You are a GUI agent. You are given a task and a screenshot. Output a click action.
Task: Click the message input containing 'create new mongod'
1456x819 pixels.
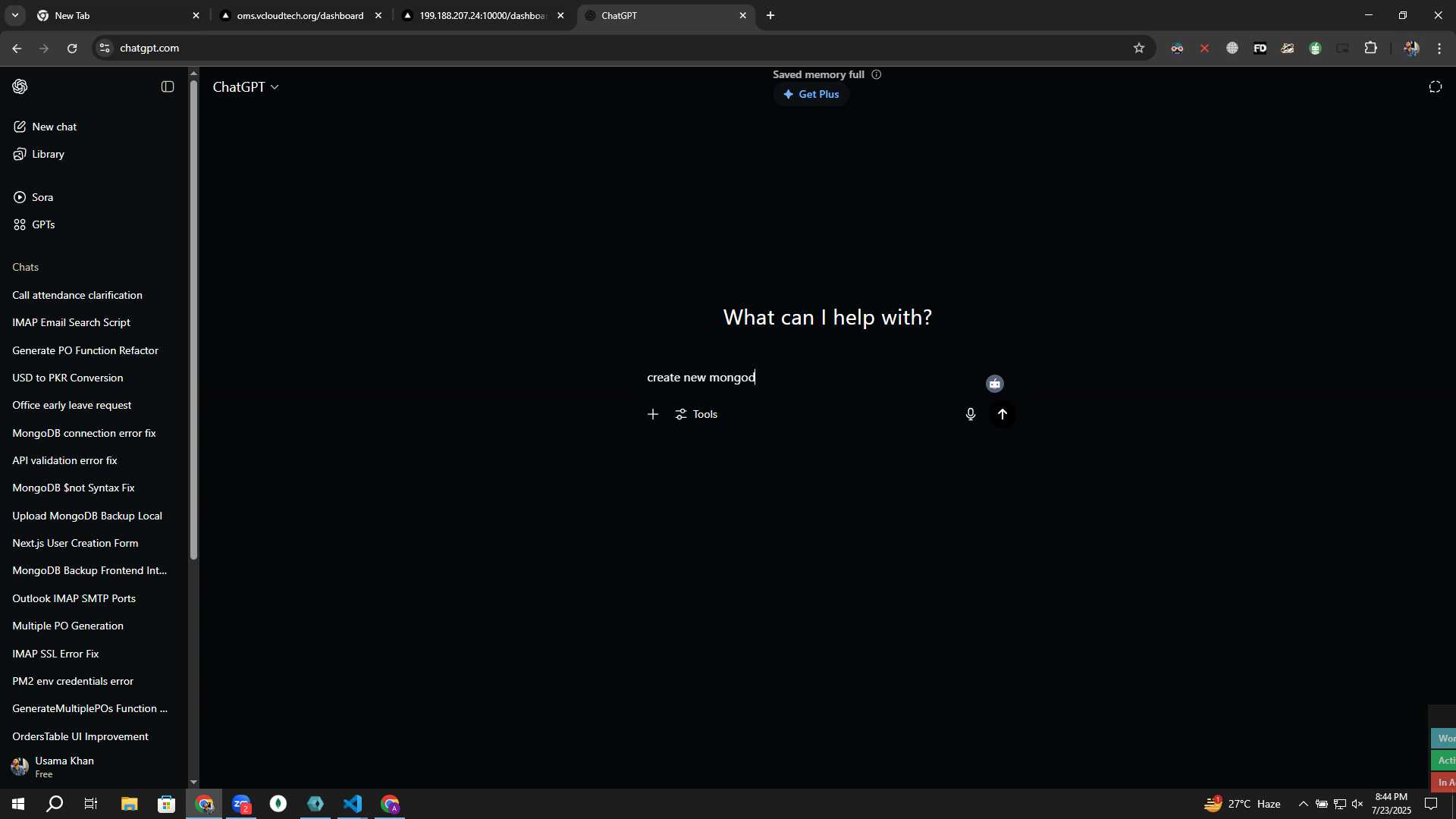[x=811, y=377]
